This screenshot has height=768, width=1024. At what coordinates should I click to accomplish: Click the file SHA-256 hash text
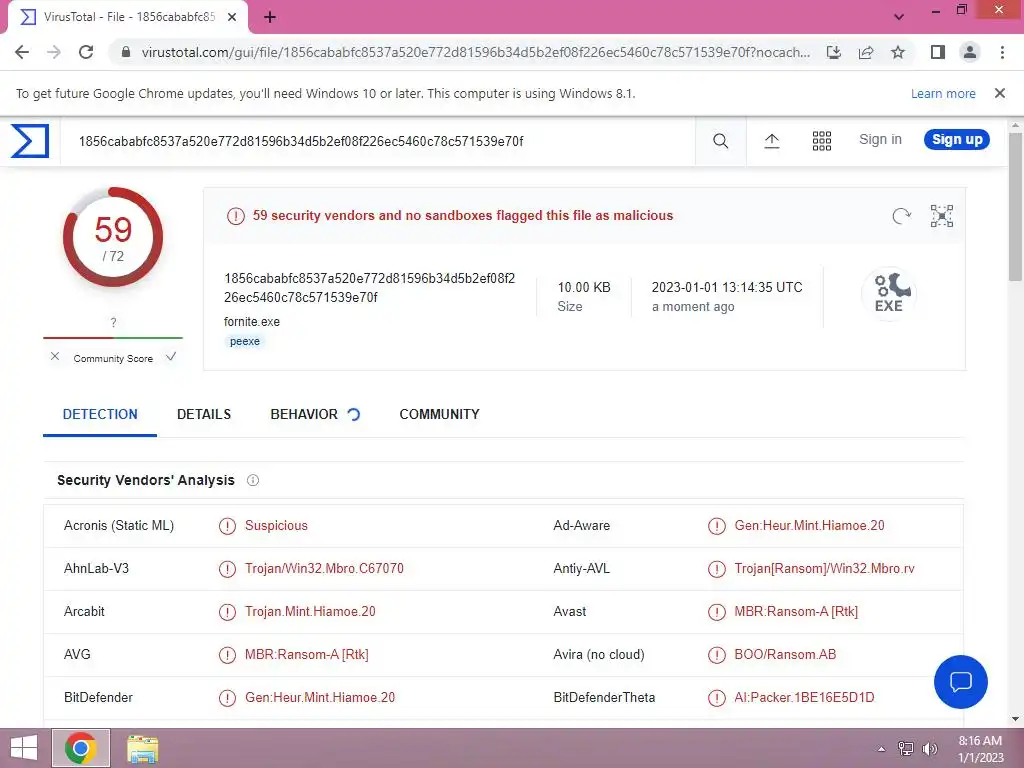click(370, 288)
